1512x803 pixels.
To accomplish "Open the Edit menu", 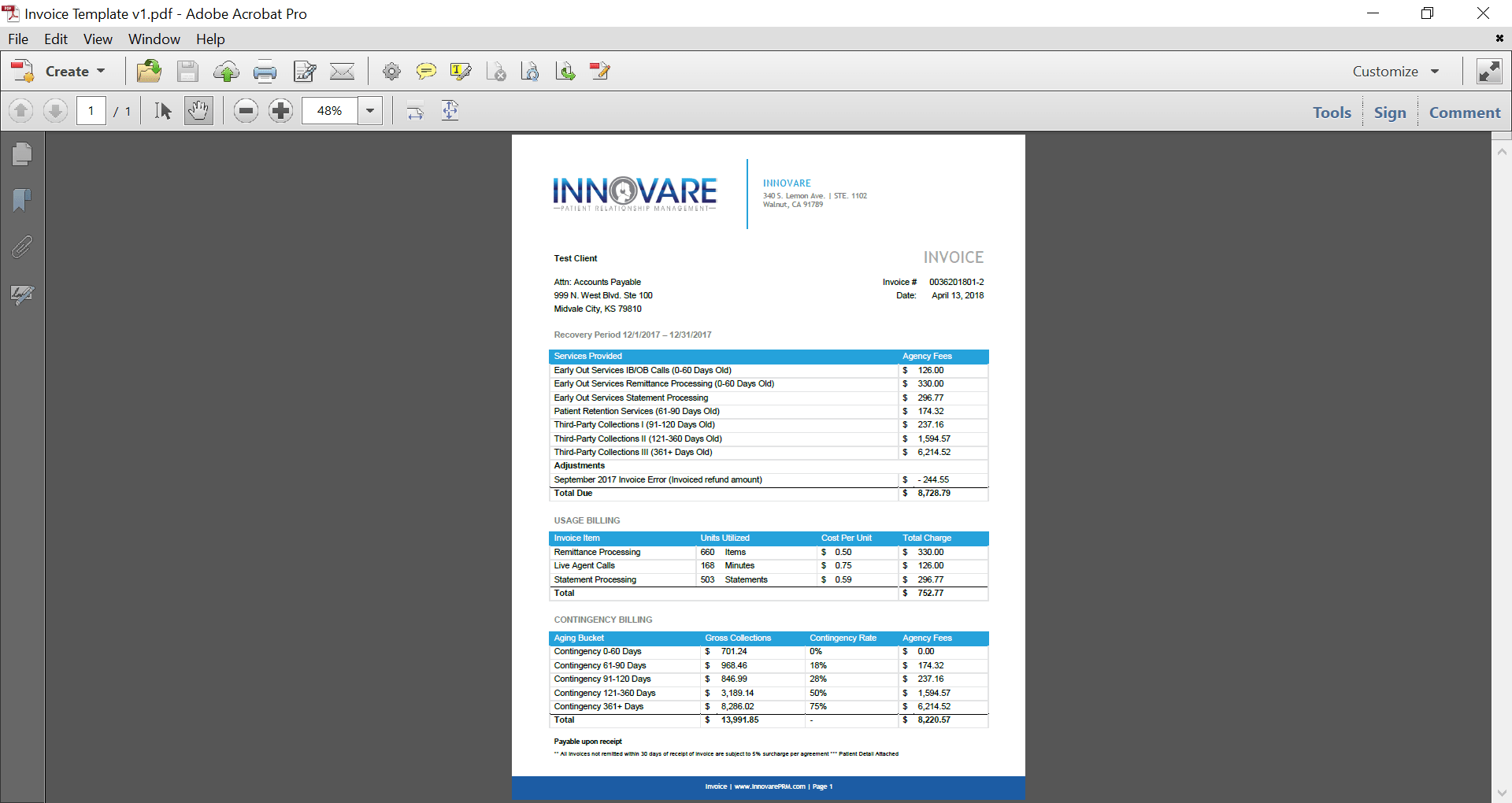I will point(54,39).
